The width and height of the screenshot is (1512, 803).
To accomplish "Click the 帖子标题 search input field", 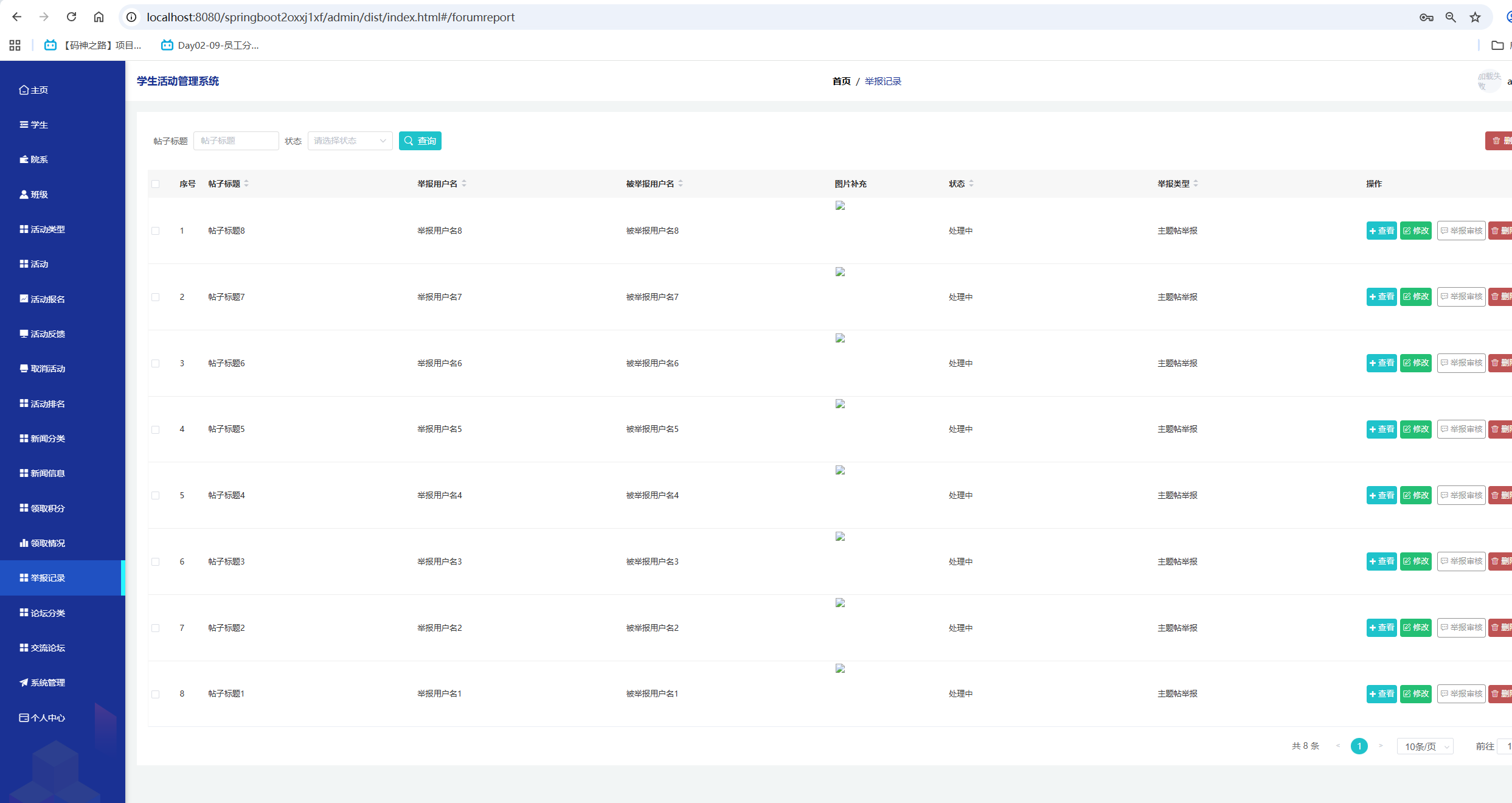I will point(236,141).
